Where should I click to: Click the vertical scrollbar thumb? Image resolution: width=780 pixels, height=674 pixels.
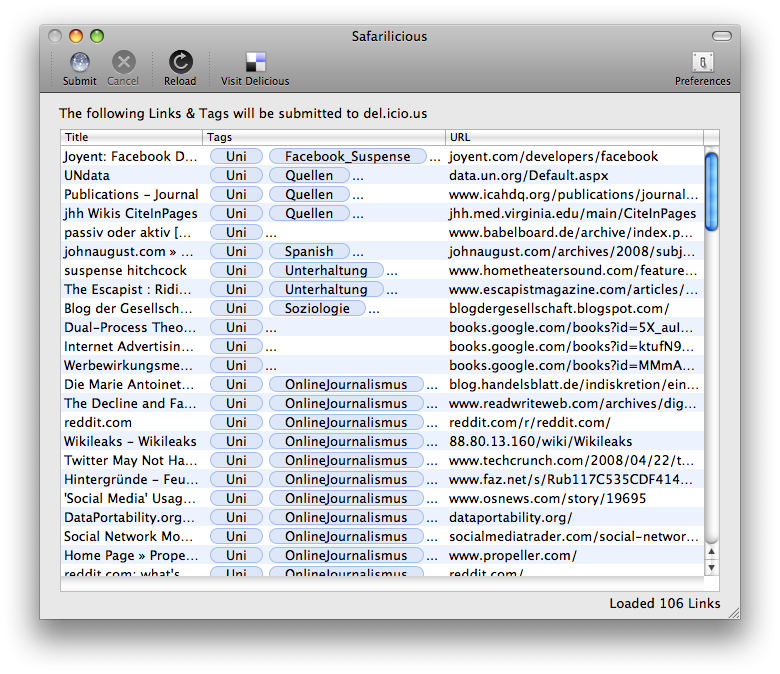click(x=711, y=192)
